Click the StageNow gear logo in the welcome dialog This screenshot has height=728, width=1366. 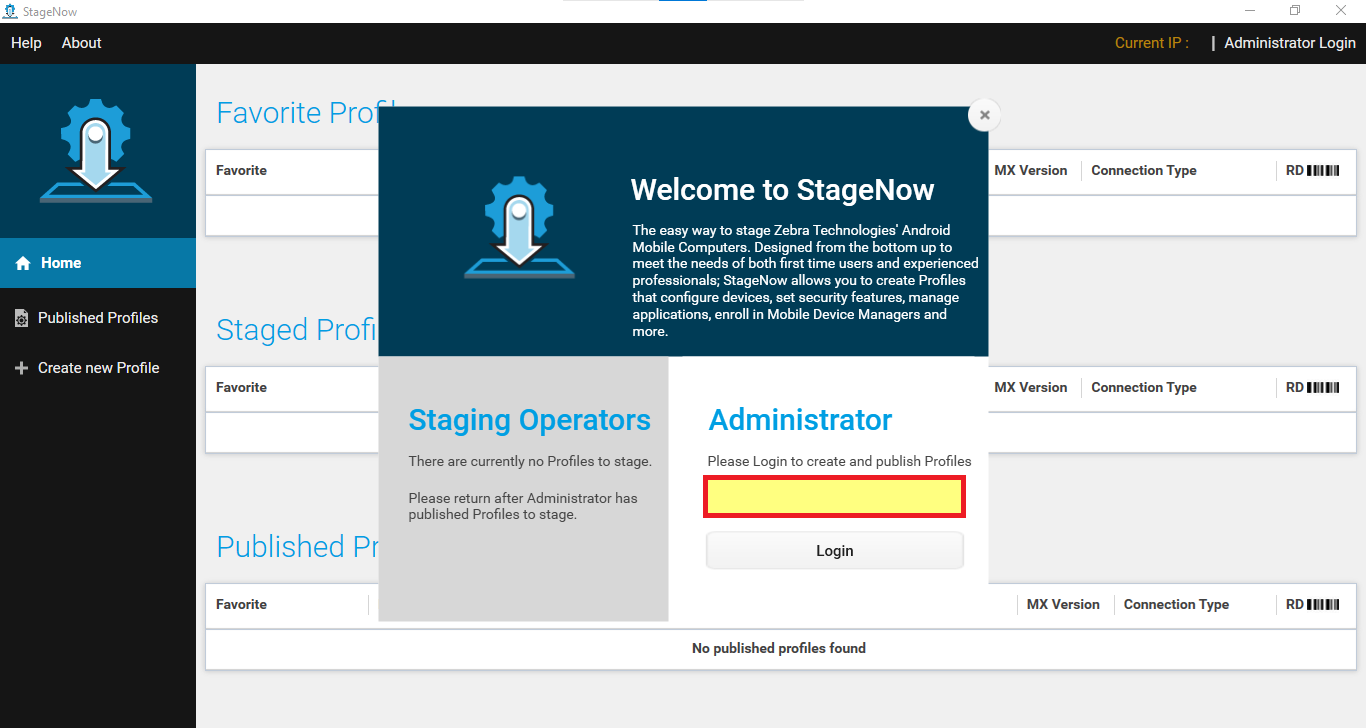pos(519,227)
